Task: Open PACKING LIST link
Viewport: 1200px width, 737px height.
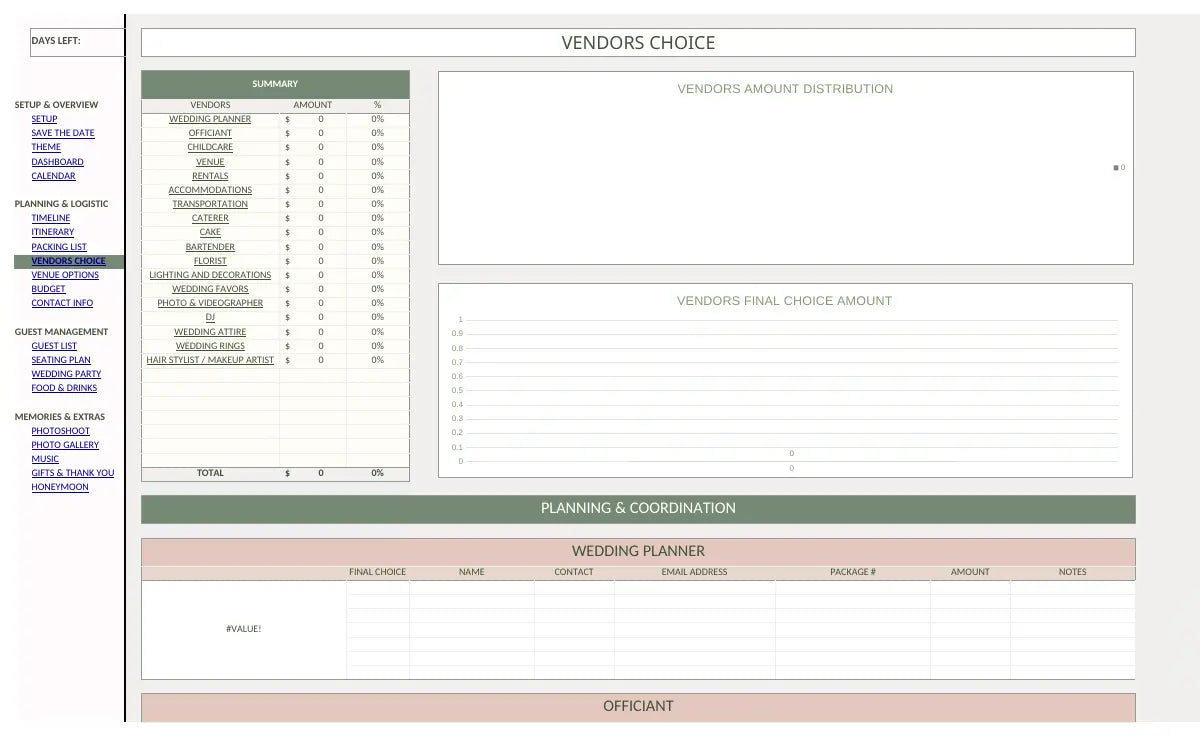Action: [59, 247]
